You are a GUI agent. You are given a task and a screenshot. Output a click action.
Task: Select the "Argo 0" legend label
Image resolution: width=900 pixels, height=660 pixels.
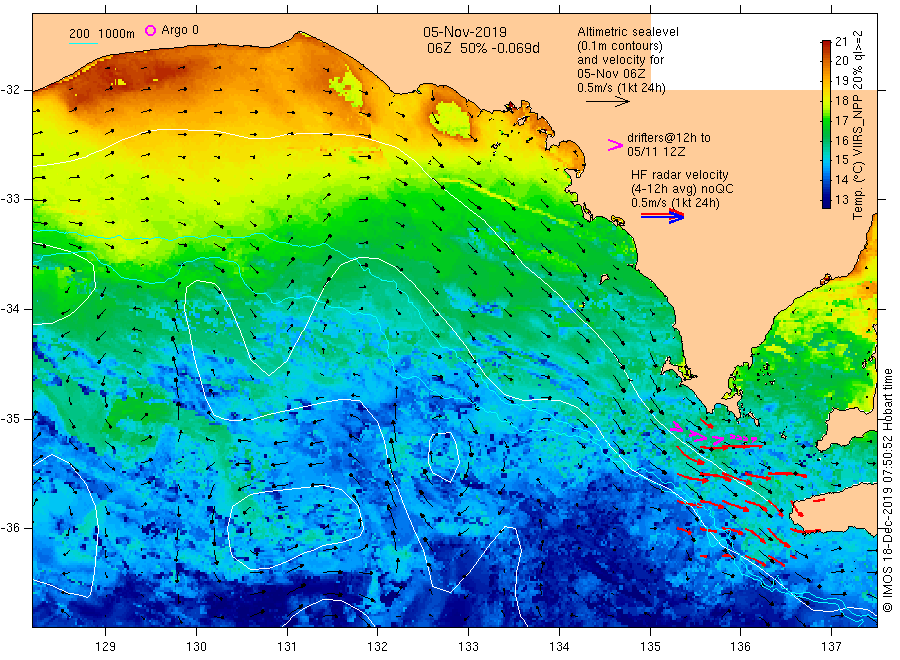(x=180, y=30)
